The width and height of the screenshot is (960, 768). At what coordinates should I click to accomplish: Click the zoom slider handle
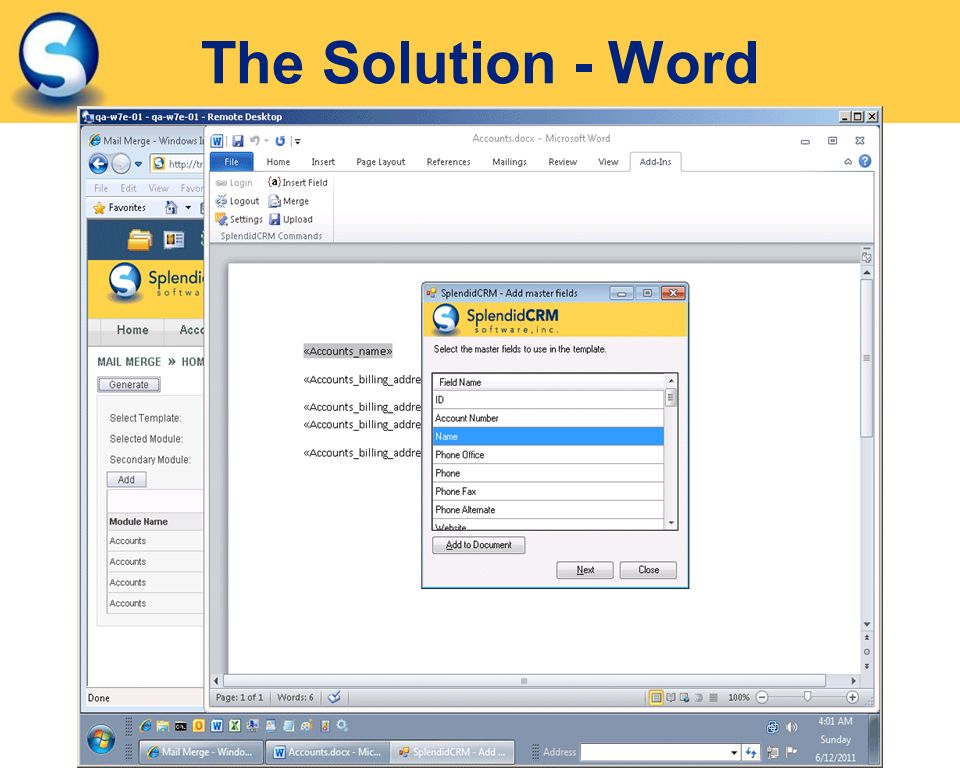808,696
